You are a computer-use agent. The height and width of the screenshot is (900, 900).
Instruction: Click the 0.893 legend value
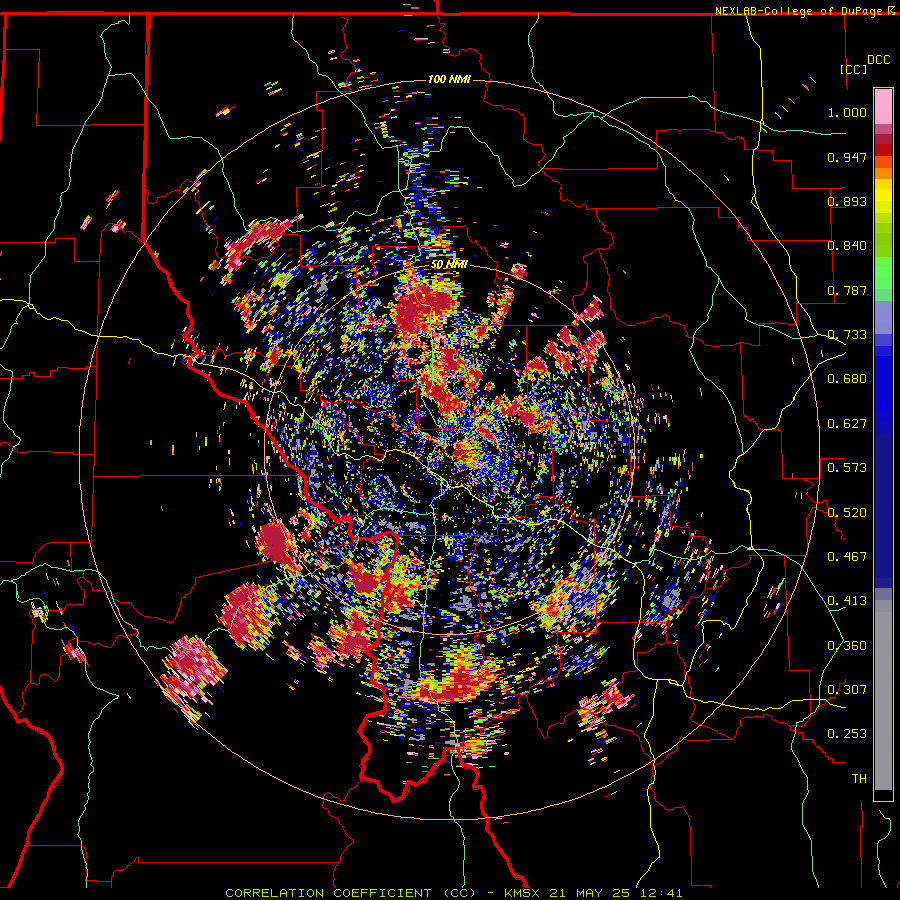847,201
